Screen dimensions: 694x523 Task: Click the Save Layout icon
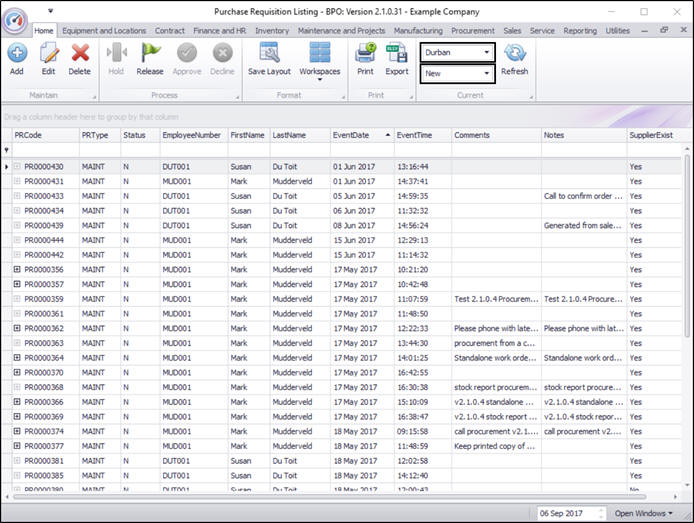[x=269, y=55]
